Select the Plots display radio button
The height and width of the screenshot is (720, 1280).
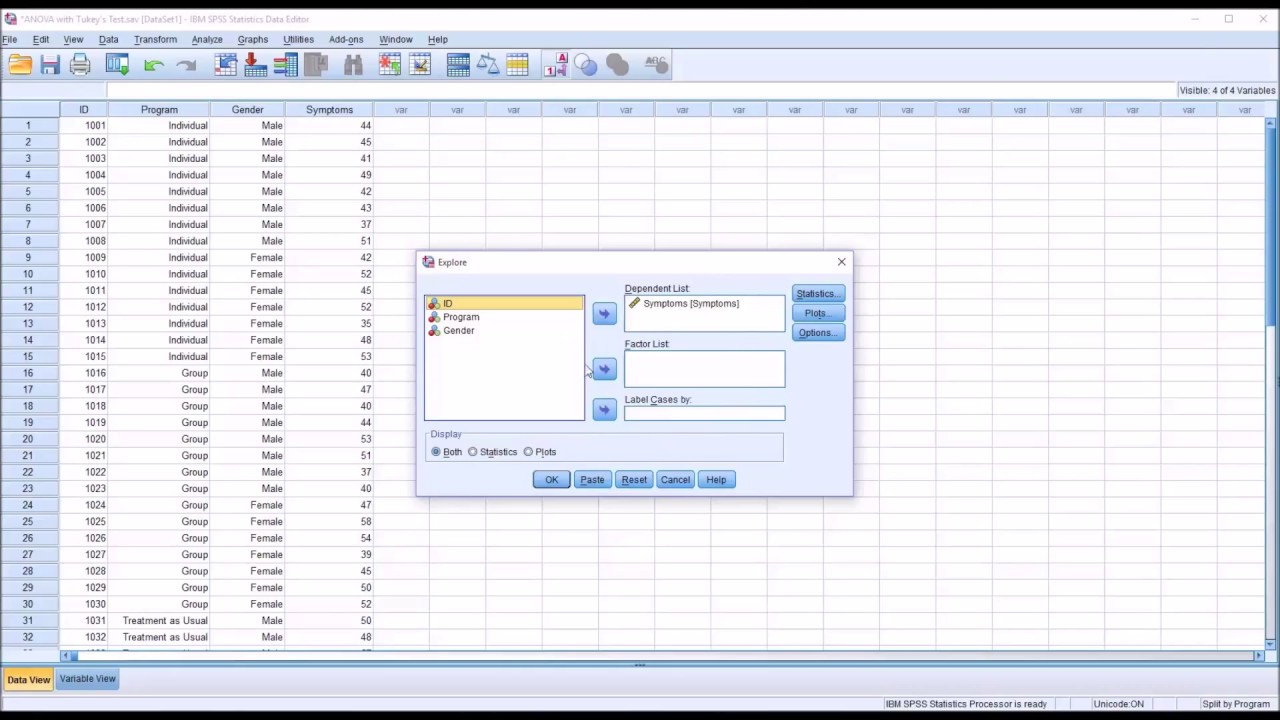pos(528,452)
